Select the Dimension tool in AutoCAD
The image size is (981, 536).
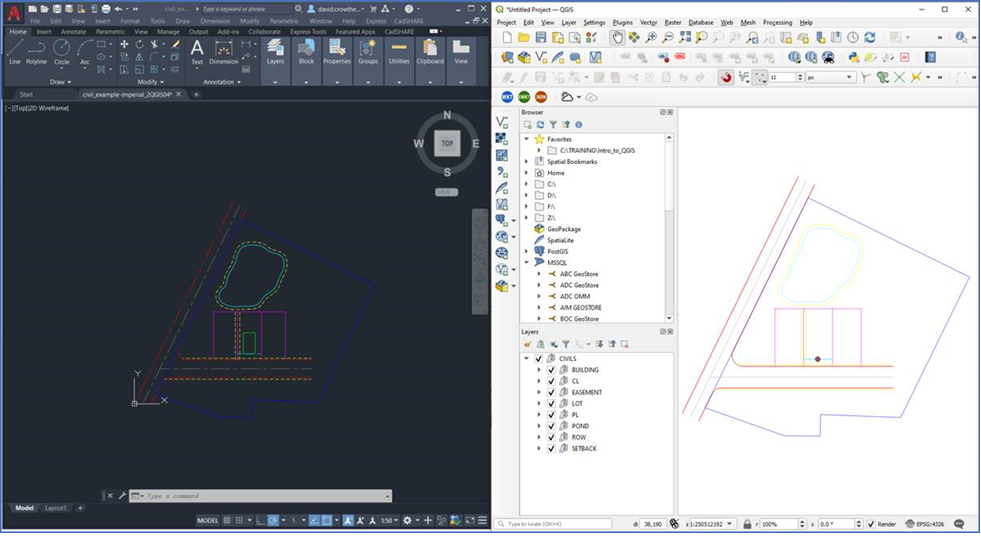(223, 52)
